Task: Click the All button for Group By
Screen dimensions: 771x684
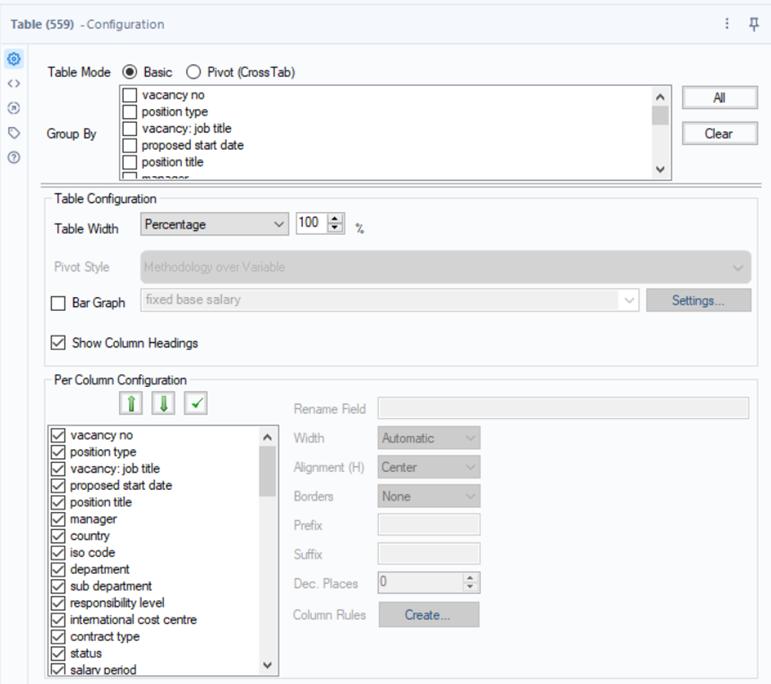Action: pos(719,98)
